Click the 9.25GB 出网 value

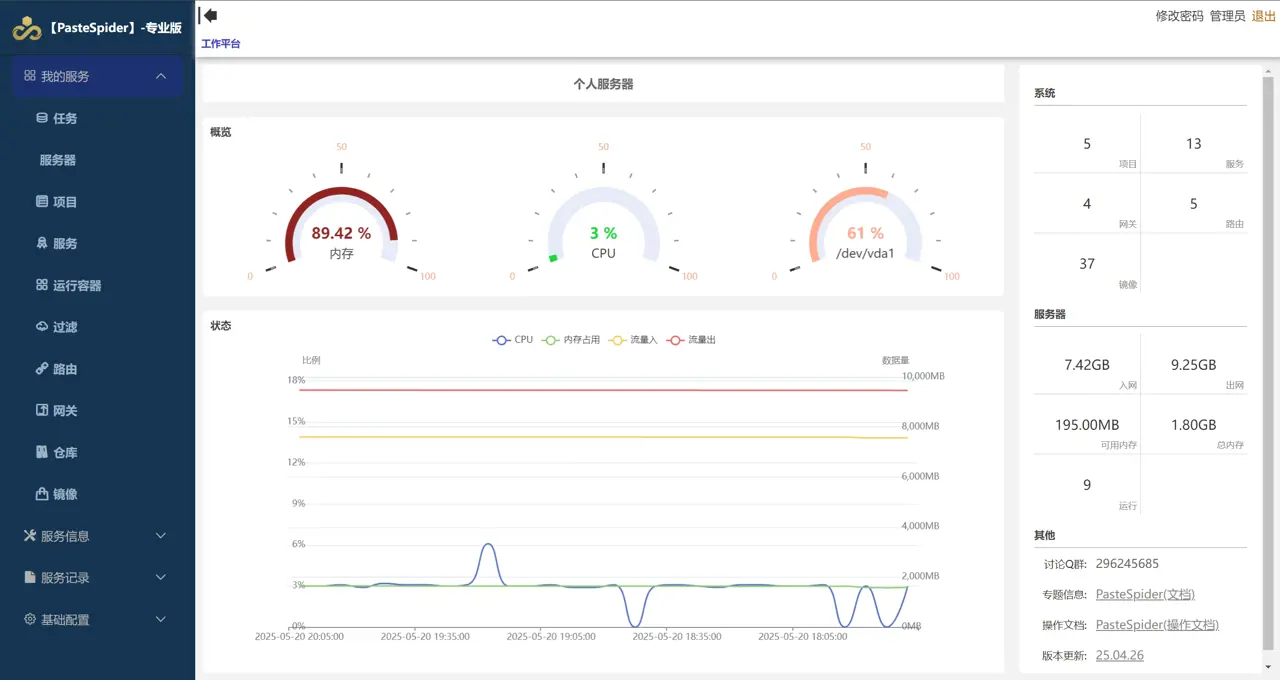tap(1194, 365)
